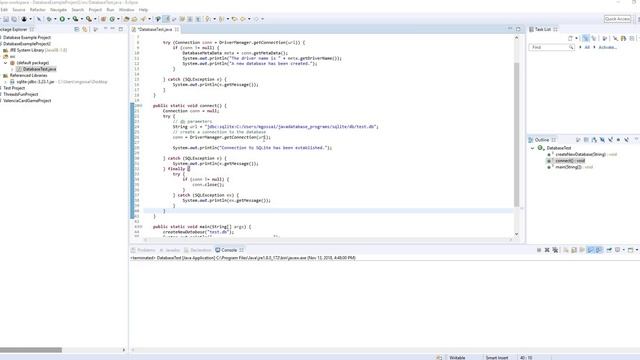Open the New Java Class dropdown arrow
Image resolution: width=640 pixels, height=360 pixels.
(x=118, y=19)
